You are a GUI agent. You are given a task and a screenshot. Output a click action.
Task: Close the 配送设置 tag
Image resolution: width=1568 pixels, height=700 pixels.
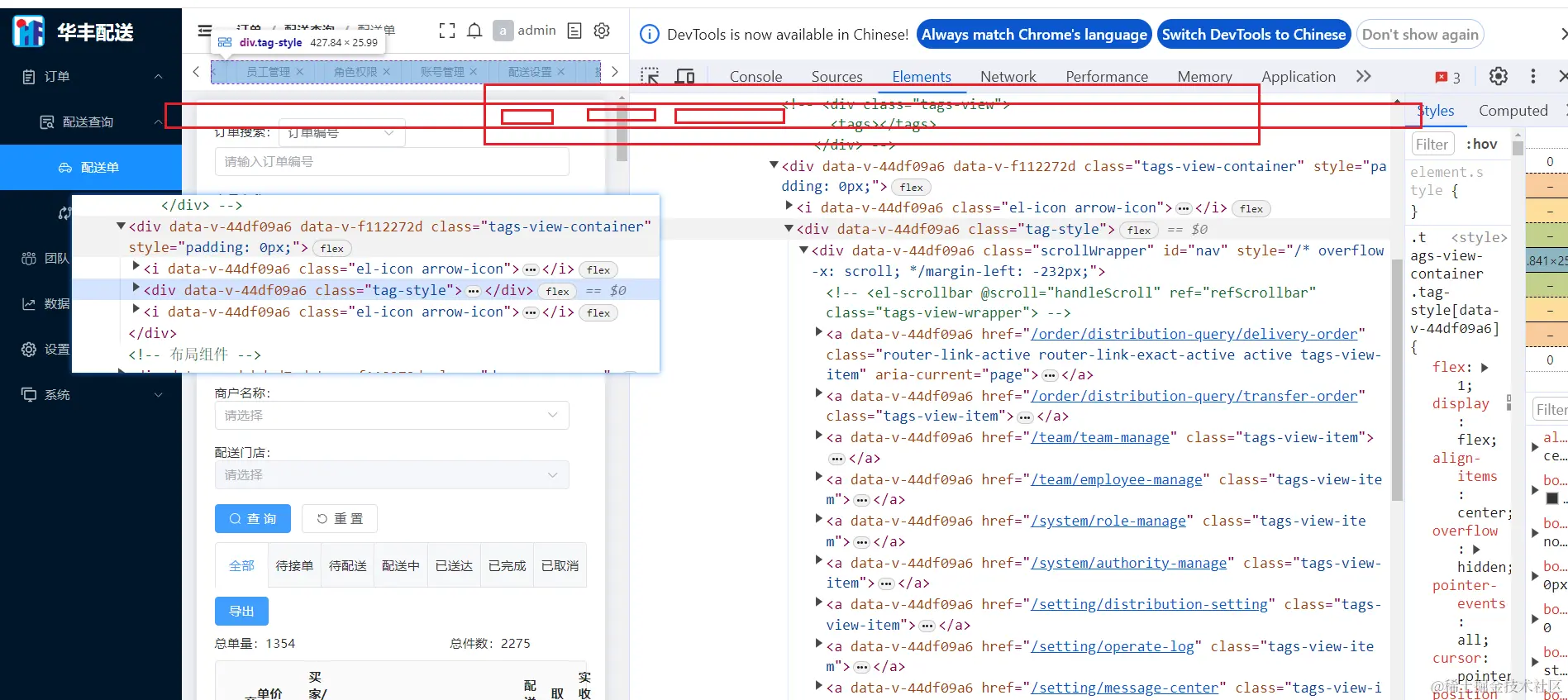pyautogui.click(x=560, y=72)
